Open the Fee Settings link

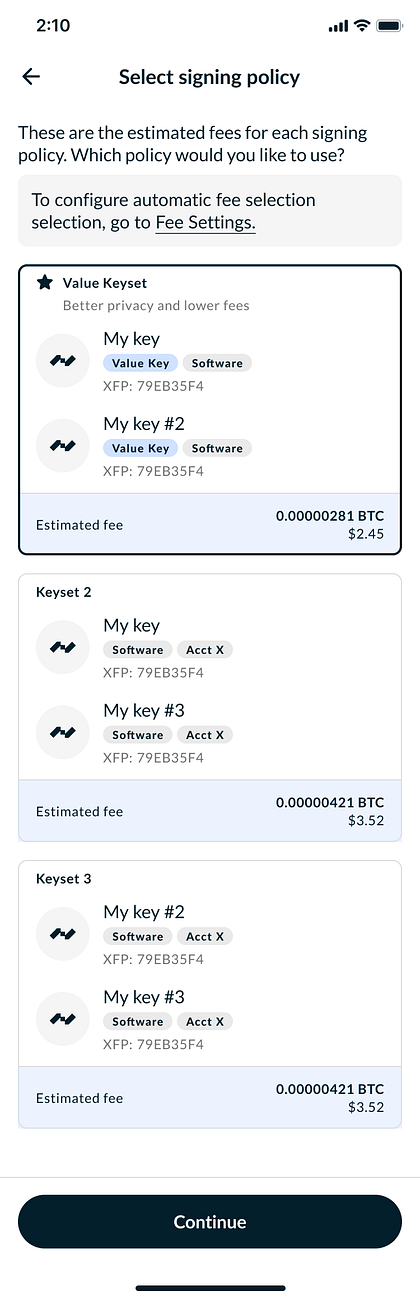click(x=206, y=223)
